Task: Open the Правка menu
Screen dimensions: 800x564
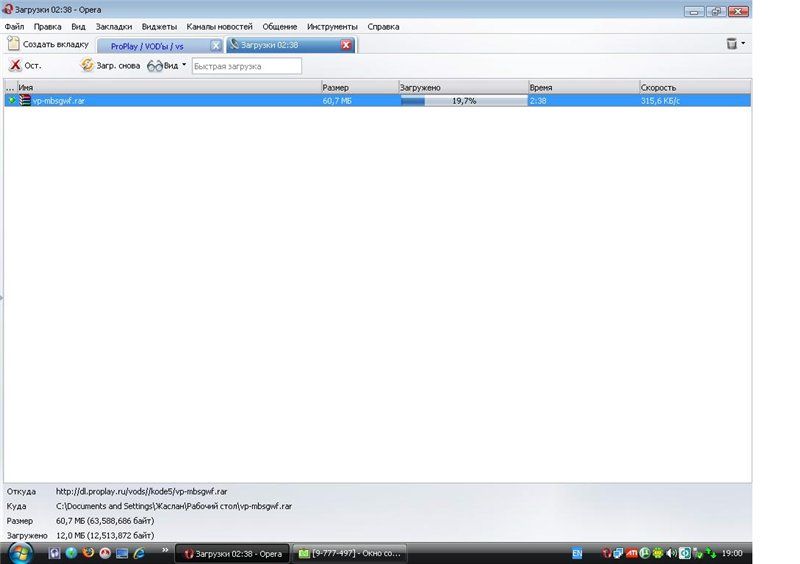Action: coord(47,27)
